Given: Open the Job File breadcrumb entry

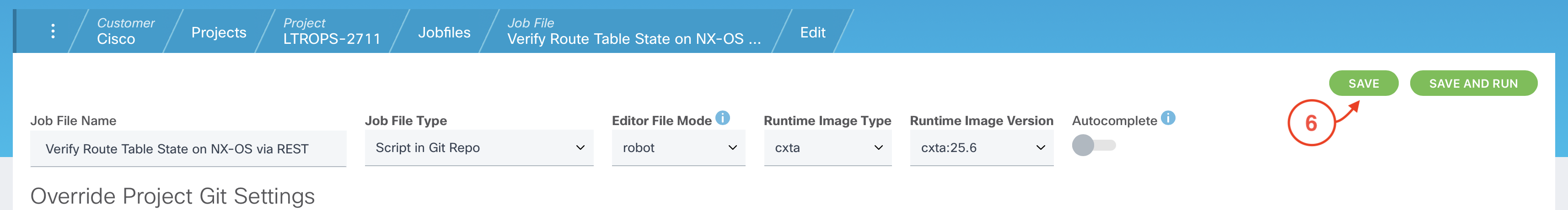Looking at the screenshot, I should [x=633, y=31].
